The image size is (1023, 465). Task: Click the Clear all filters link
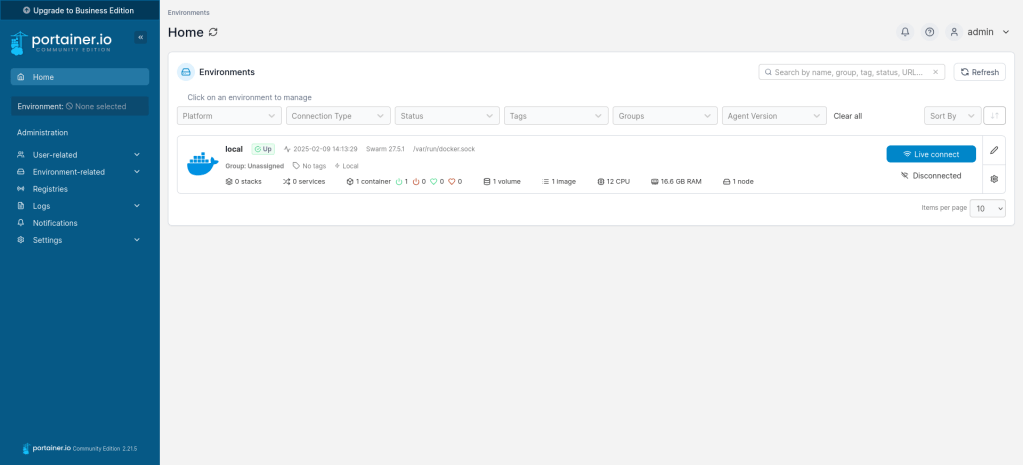click(x=848, y=116)
